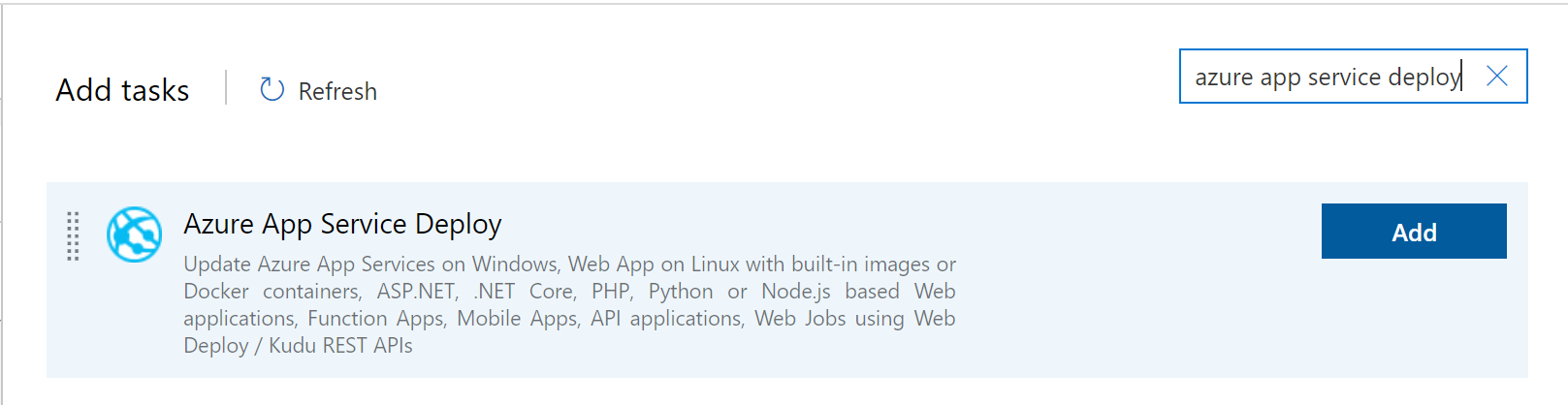Click the word 'Deploy' in the task title
The width and height of the screenshot is (1568, 405).
pyautogui.click(x=458, y=224)
